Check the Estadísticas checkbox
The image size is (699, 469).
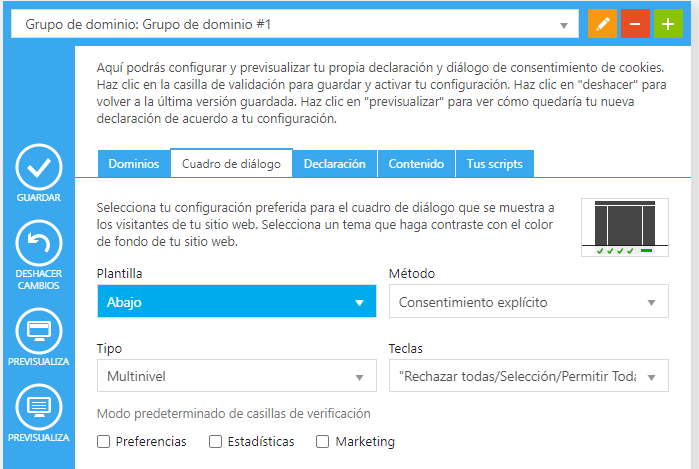(215, 442)
